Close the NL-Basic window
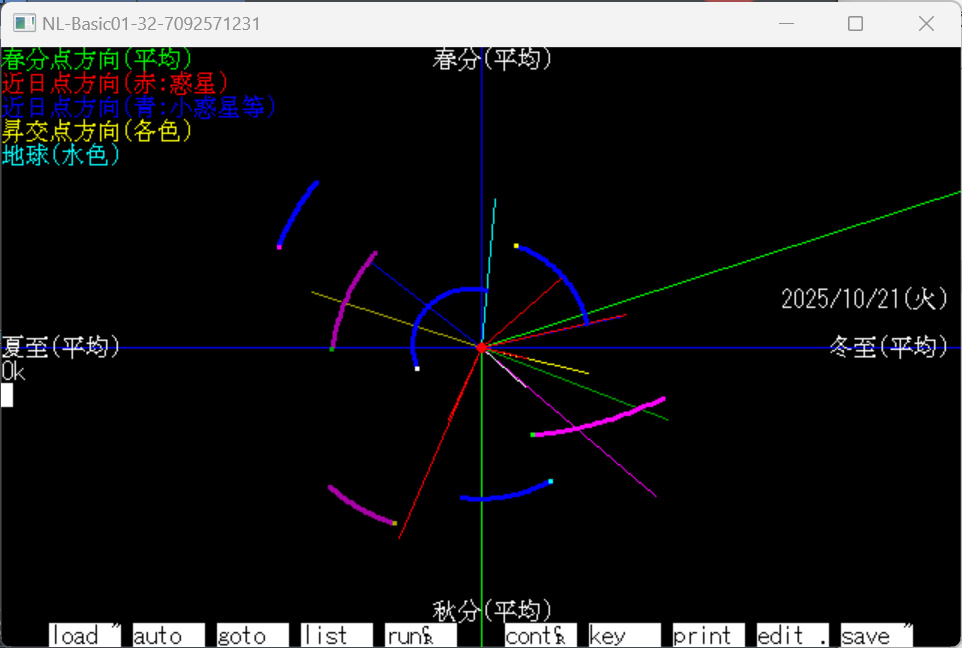The width and height of the screenshot is (962, 648). 926,23
